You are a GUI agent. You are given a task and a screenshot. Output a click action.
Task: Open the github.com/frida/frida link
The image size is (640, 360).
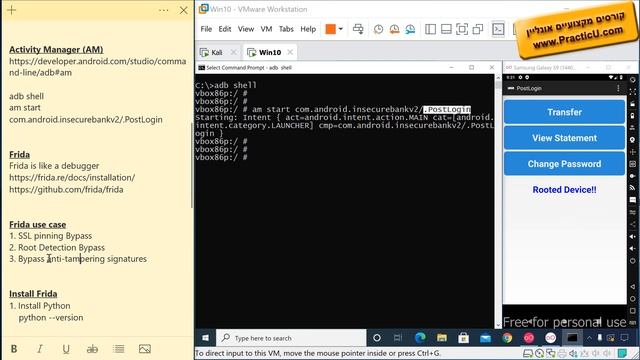pyautogui.click(x=66, y=189)
